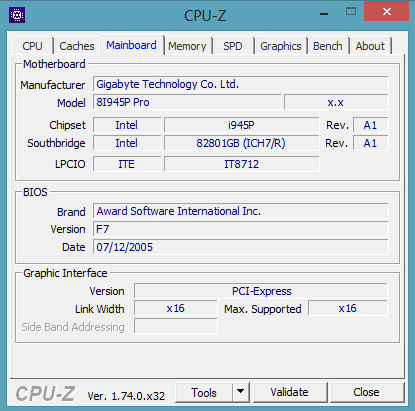Click the empty Side Band Addressing field
415x411 pixels.
tap(176, 326)
